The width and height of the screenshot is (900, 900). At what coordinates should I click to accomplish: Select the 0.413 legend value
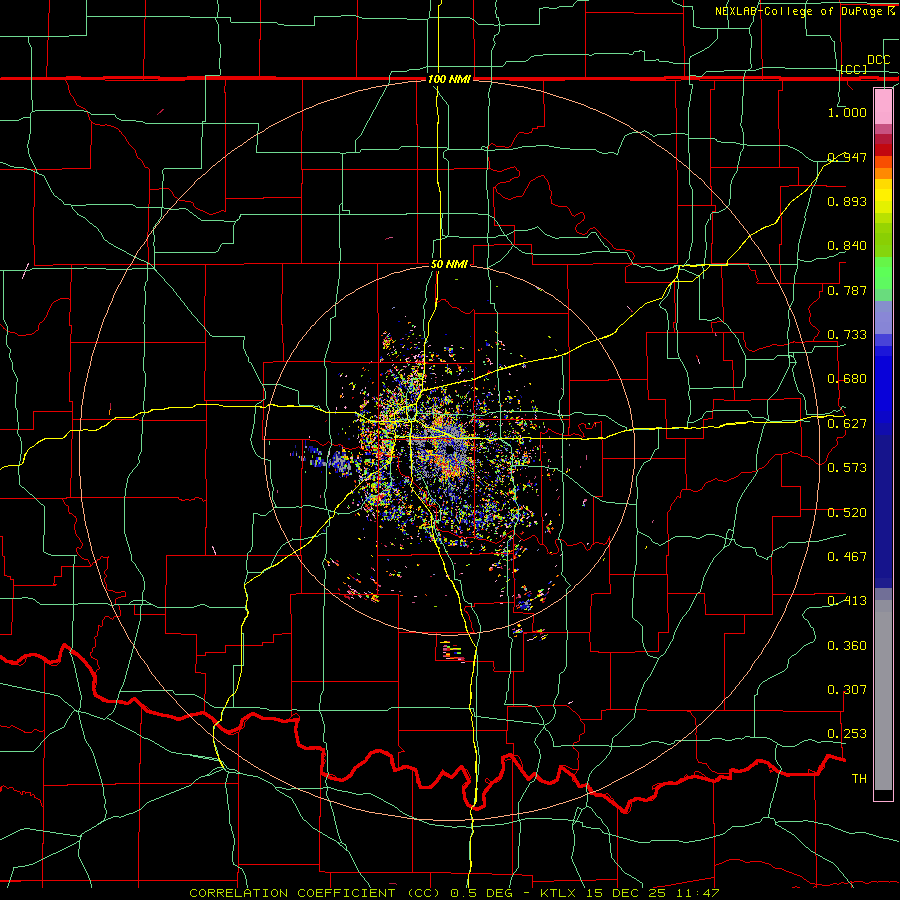(x=847, y=601)
